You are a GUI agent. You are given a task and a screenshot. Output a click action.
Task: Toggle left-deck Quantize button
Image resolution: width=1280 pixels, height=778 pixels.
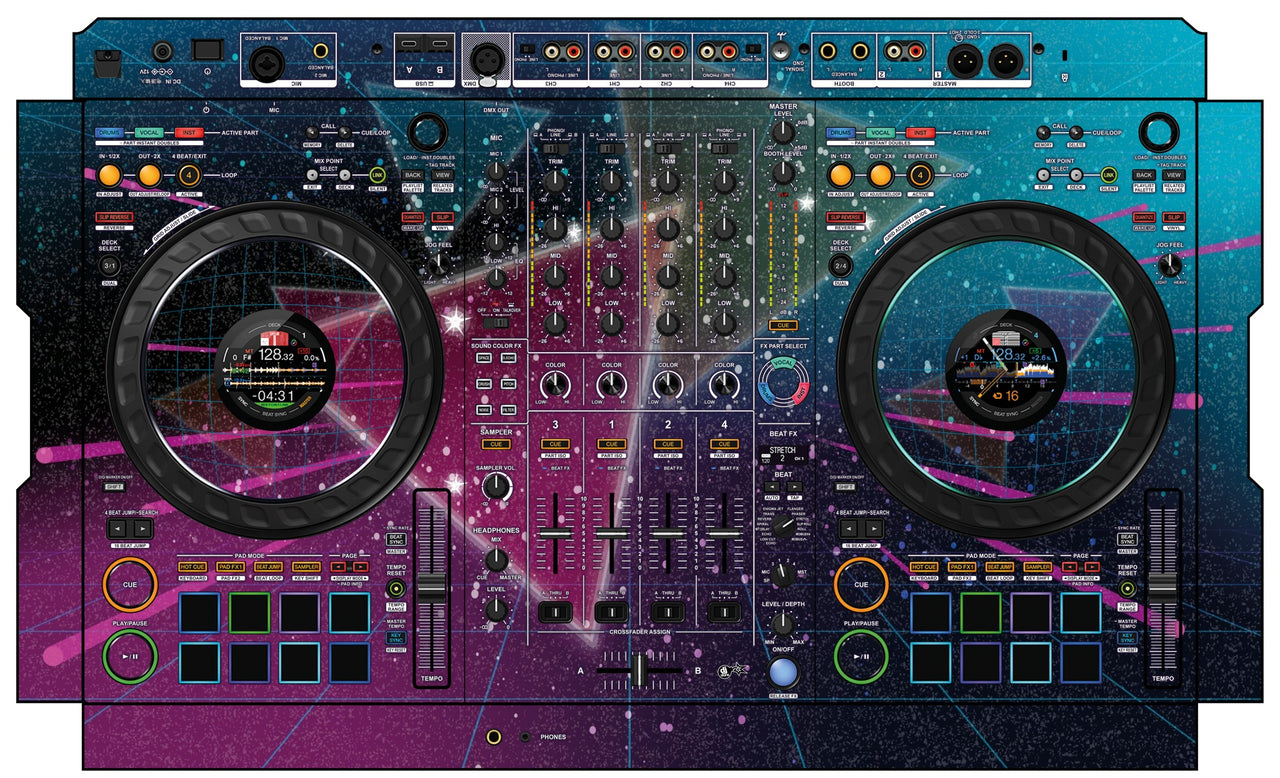[413, 217]
